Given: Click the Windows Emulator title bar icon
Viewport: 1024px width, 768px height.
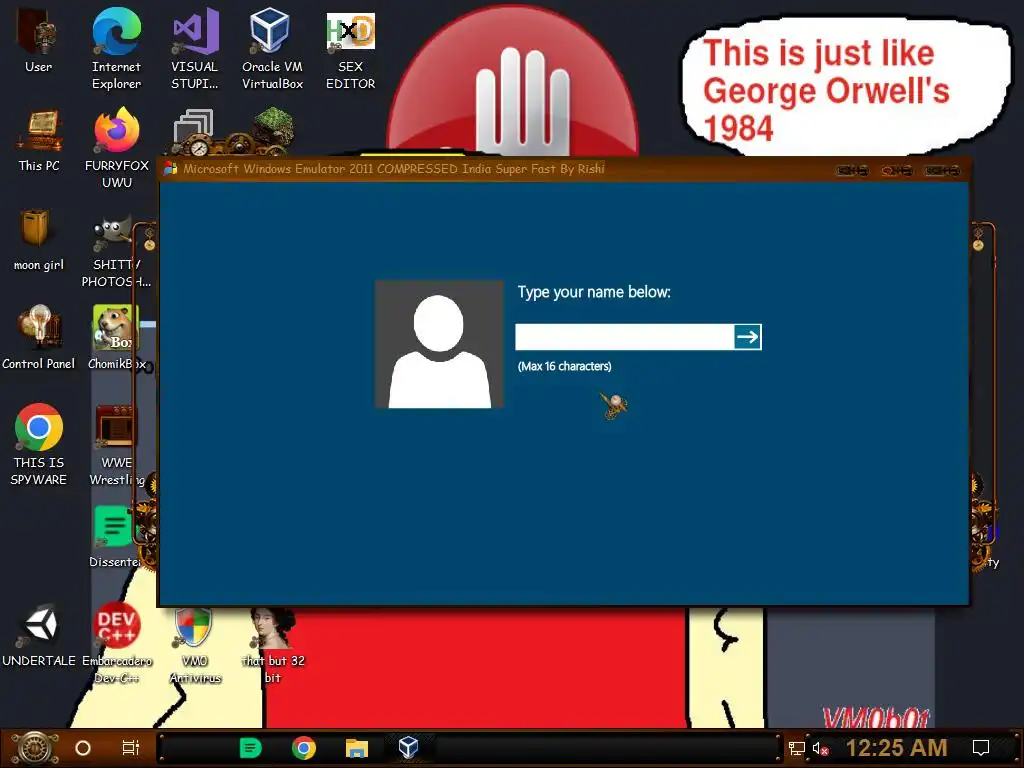Looking at the screenshot, I should 170,168.
